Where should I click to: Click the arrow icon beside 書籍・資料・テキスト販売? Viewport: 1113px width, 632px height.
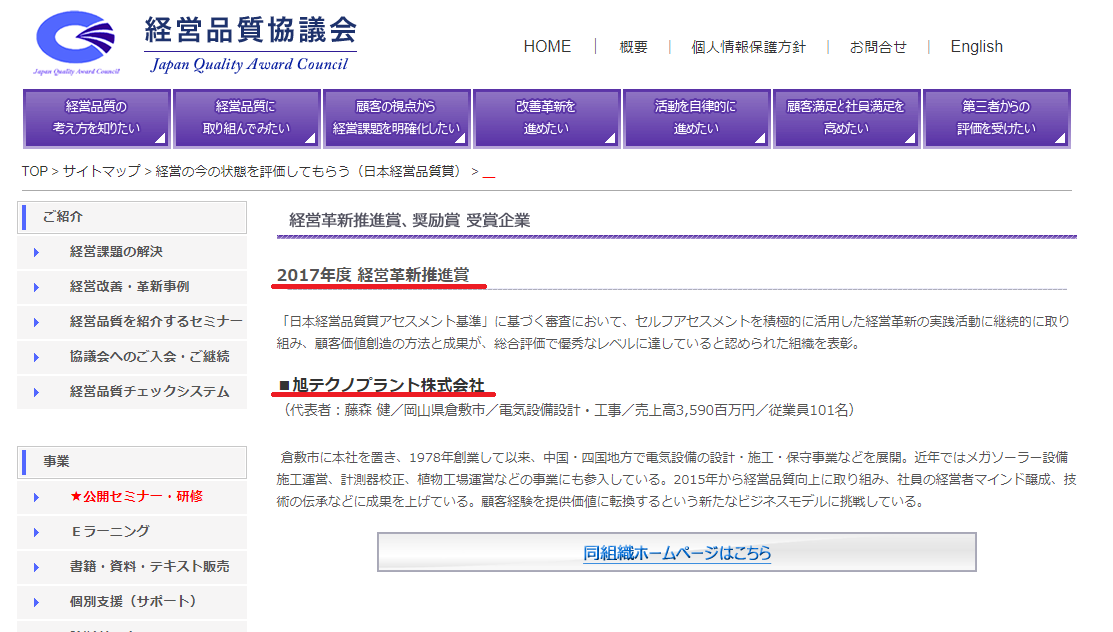(36, 567)
